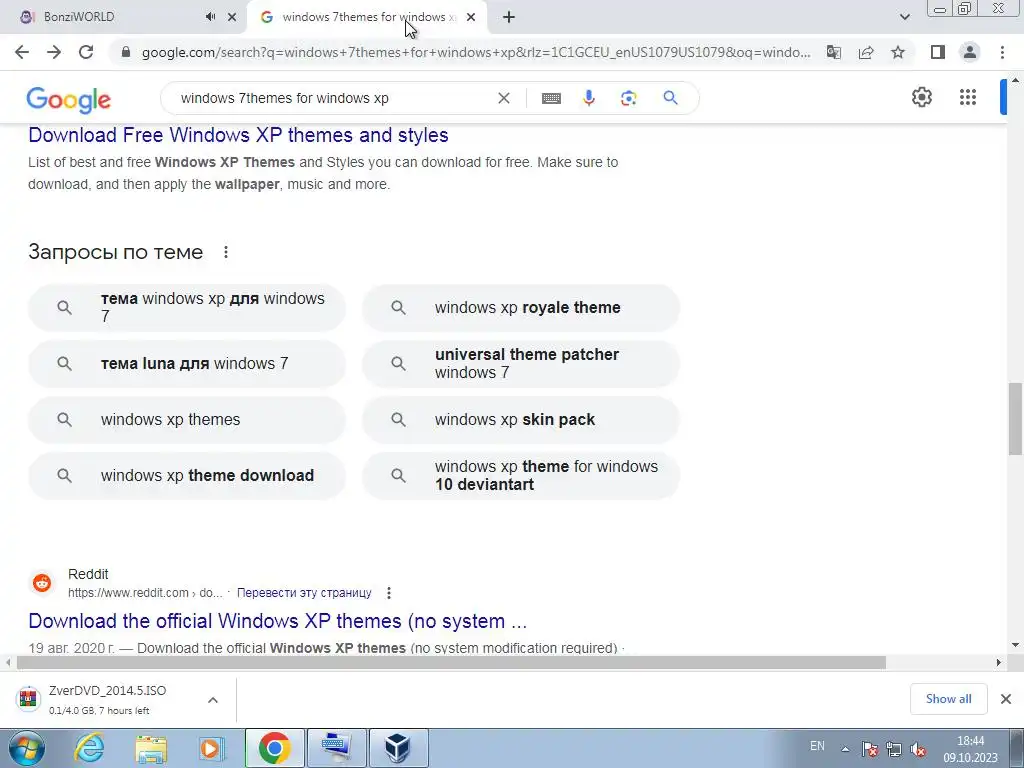Click the address bar URL
Viewport: 1024px width, 768px height.
click(476, 52)
